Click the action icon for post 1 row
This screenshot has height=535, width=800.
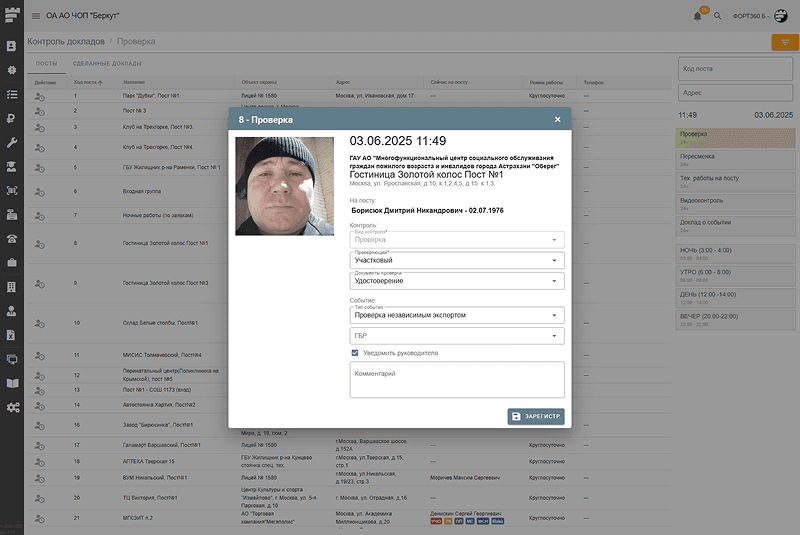[x=40, y=97]
